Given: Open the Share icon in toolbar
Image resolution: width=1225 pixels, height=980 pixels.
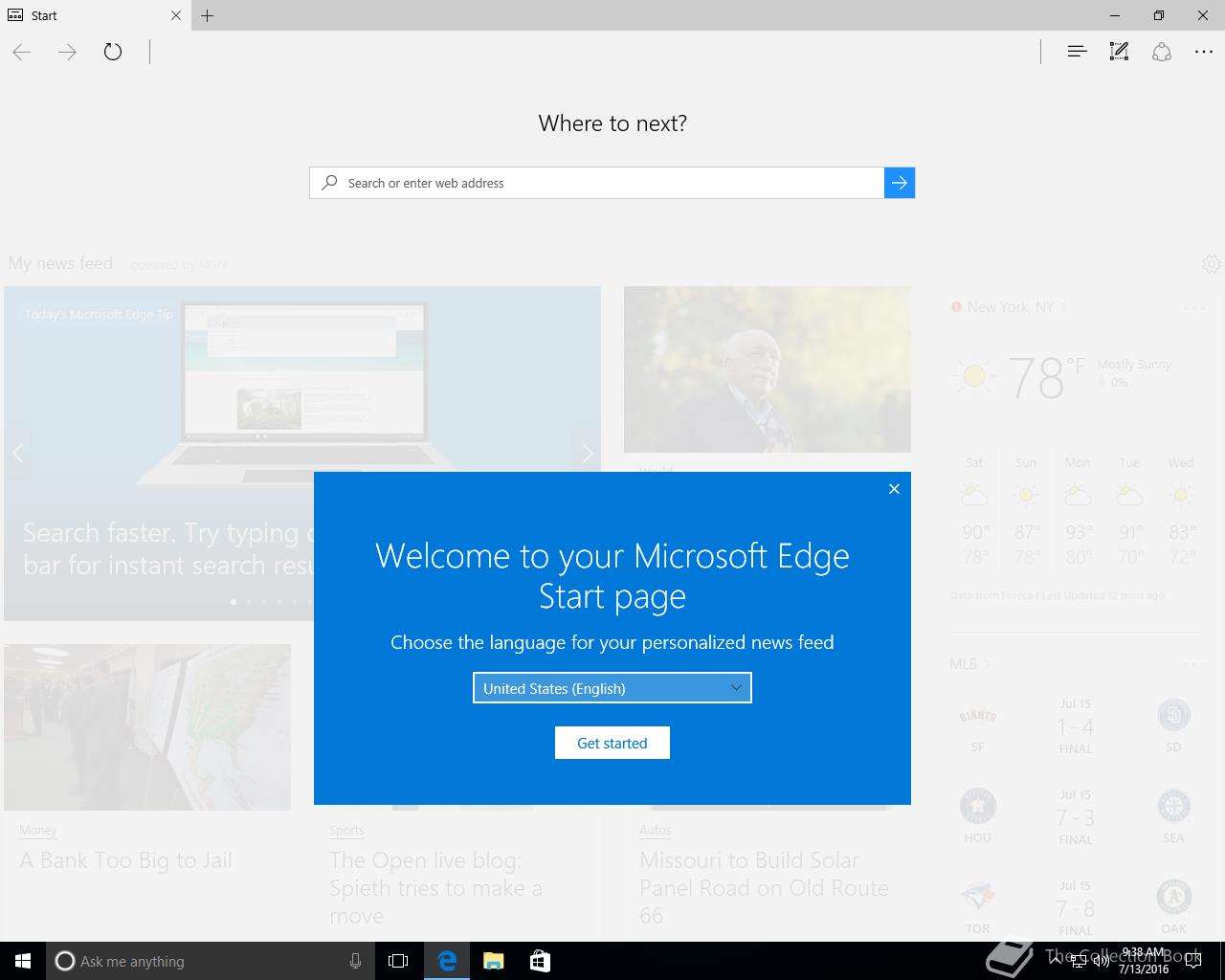Looking at the screenshot, I should [x=1162, y=52].
